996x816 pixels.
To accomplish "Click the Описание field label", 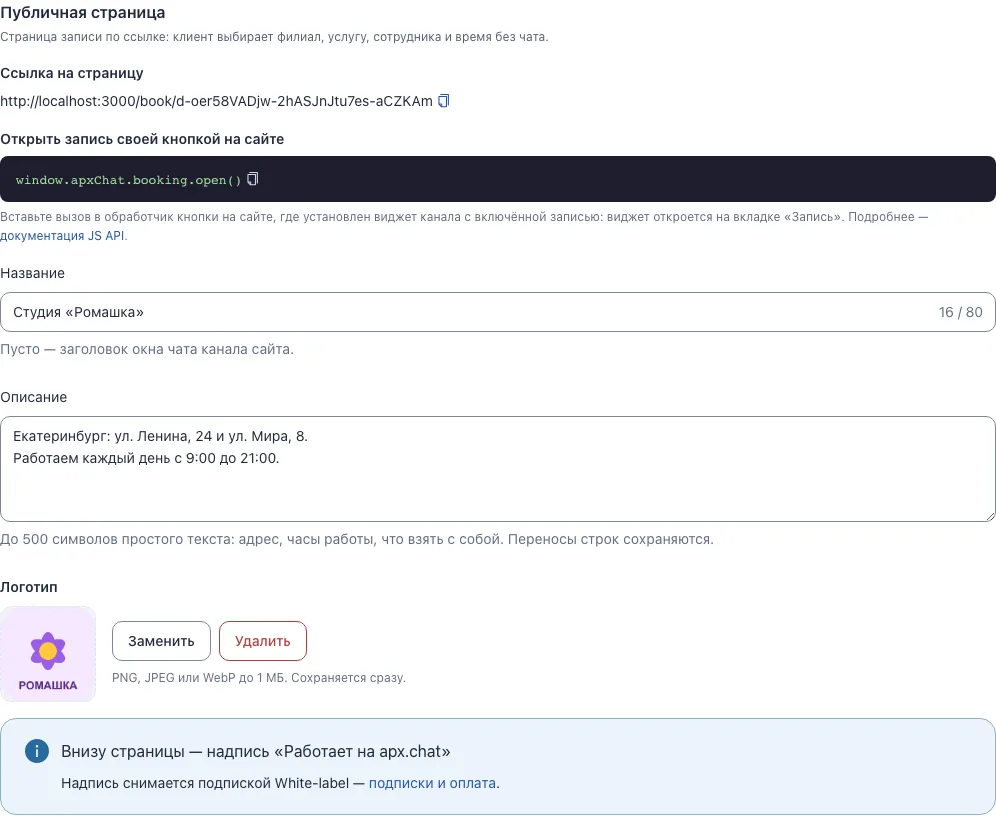I will 34,397.
